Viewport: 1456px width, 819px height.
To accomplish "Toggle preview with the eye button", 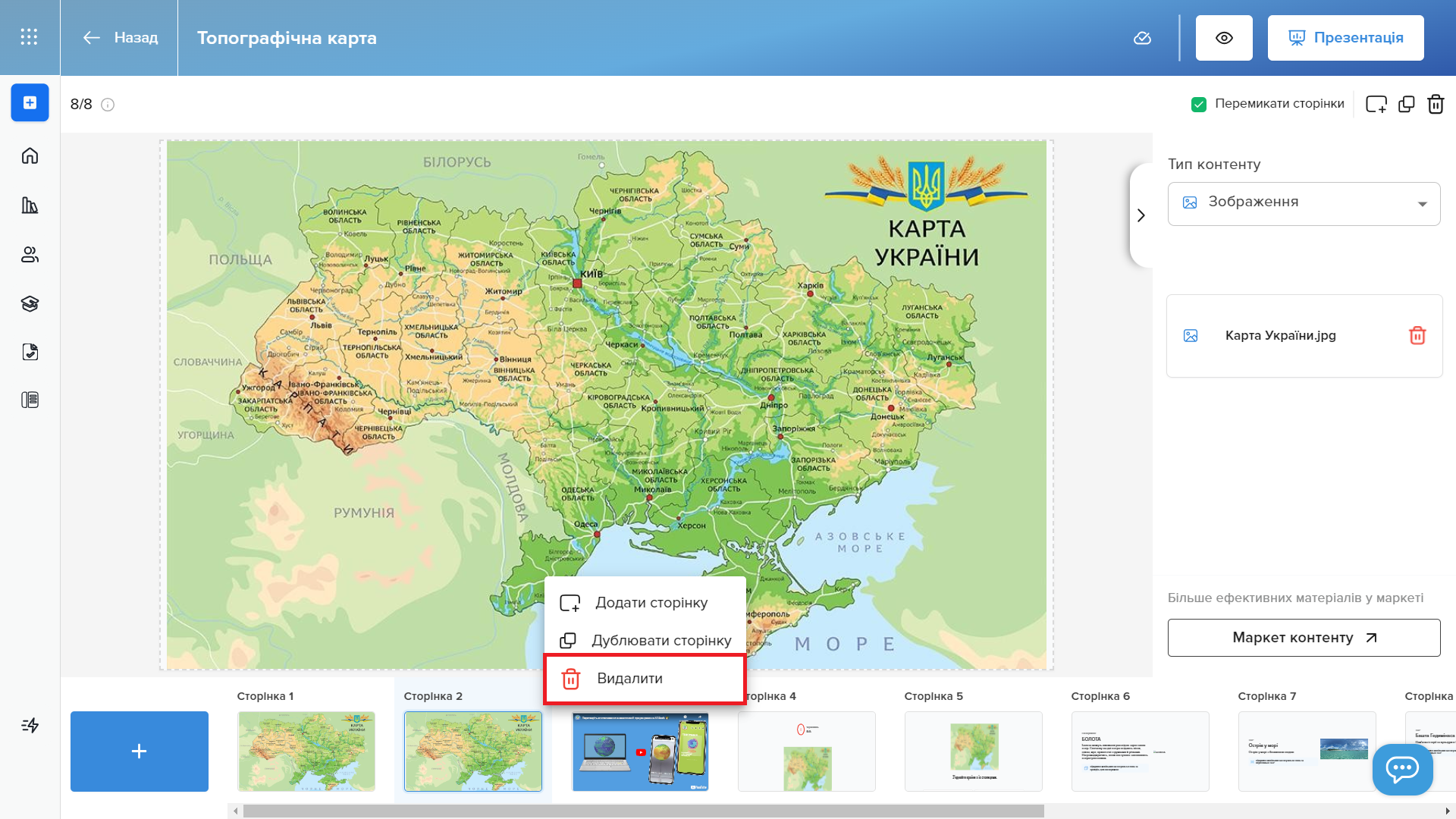I will (x=1223, y=38).
